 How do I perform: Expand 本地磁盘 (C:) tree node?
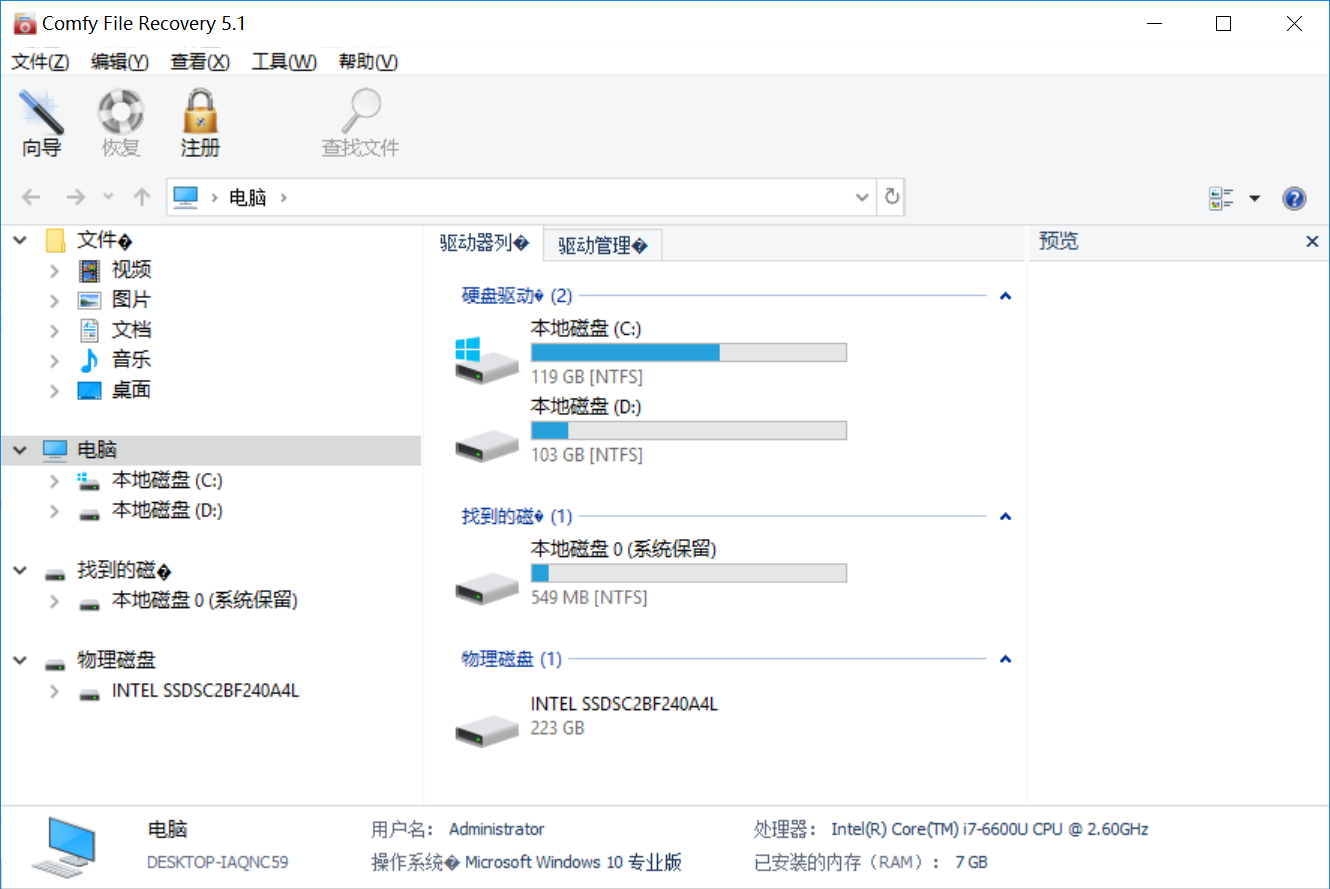[54, 481]
